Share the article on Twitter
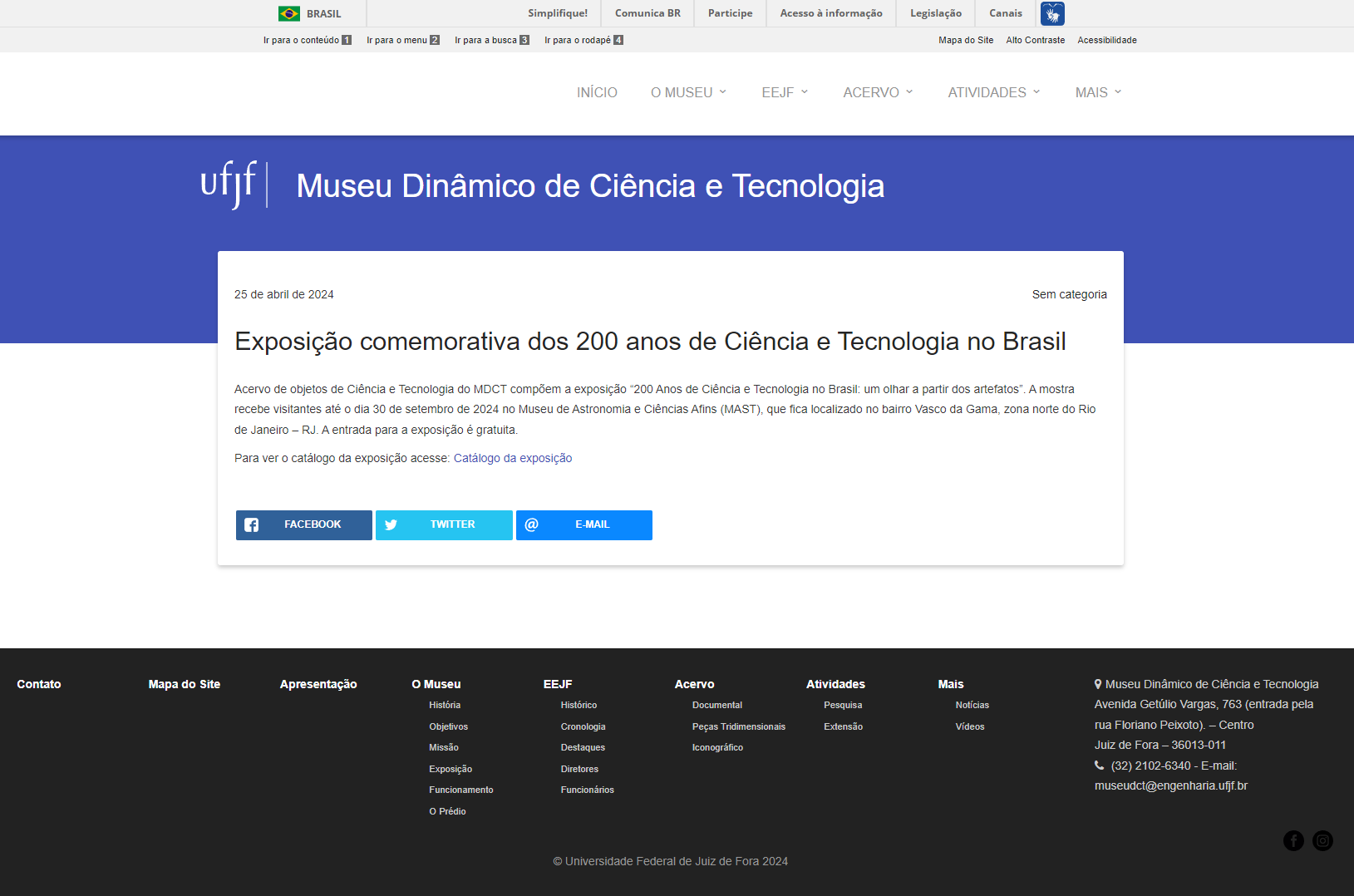Image resolution: width=1354 pixels, height=896 pixels. click(444, 525)
